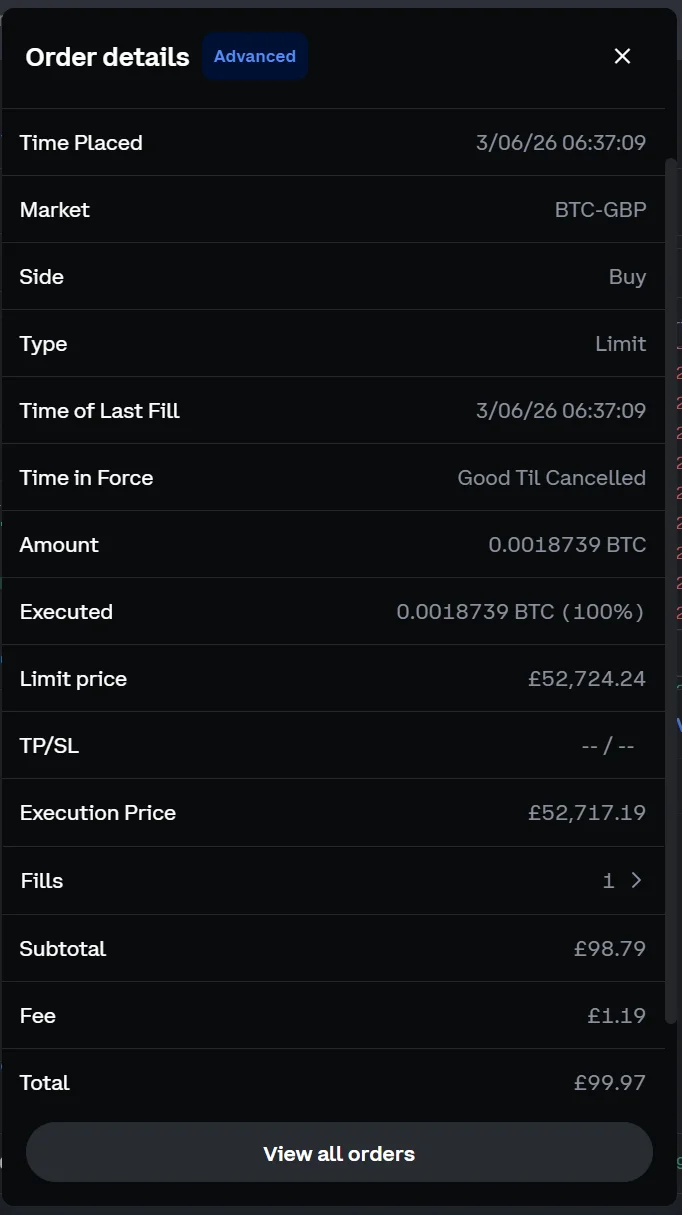Screen dimensions: 682x1215
Task: Expand the Fills row chevron
Action: tap(634, 880)
